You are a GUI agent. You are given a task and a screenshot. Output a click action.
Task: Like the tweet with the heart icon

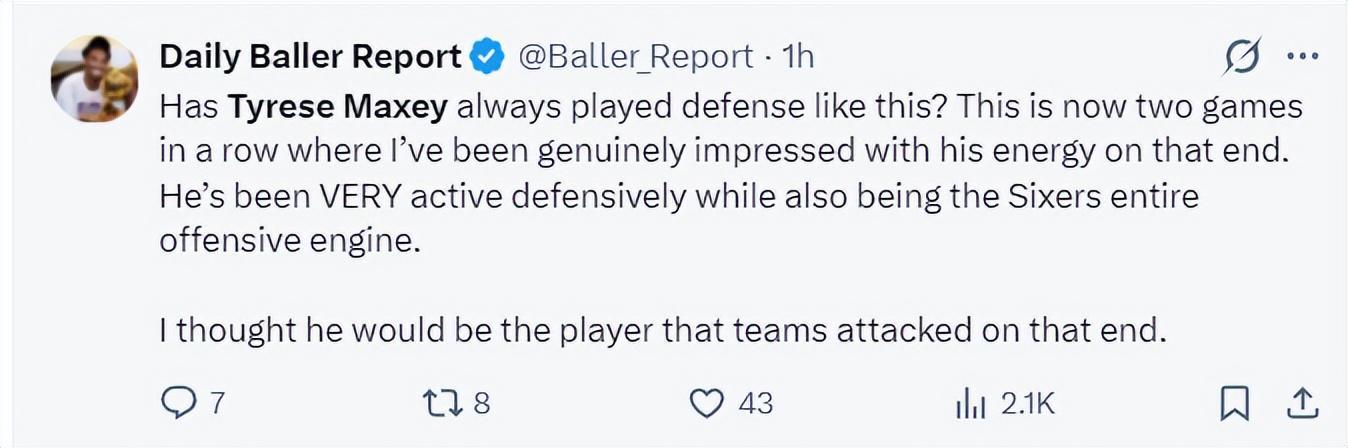(707, 403)
